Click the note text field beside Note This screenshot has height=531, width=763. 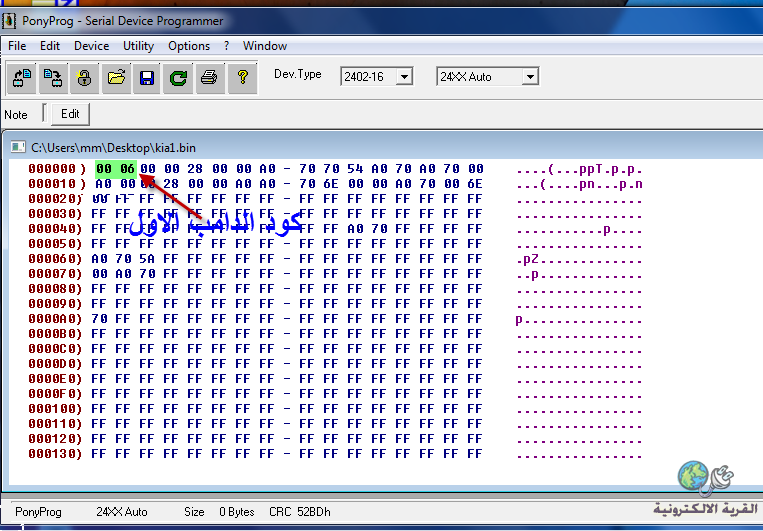pyautogui.click(x=45, y=114)
